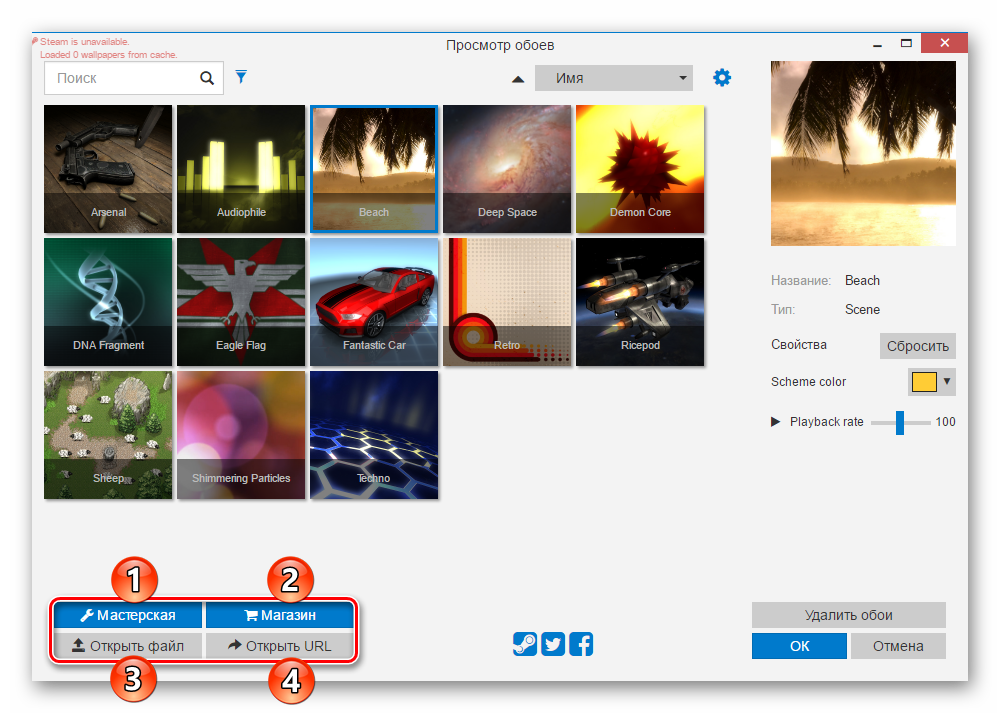Open settings gear icon
This screenshot has width=1000, height=713.
tap(722, 78)
